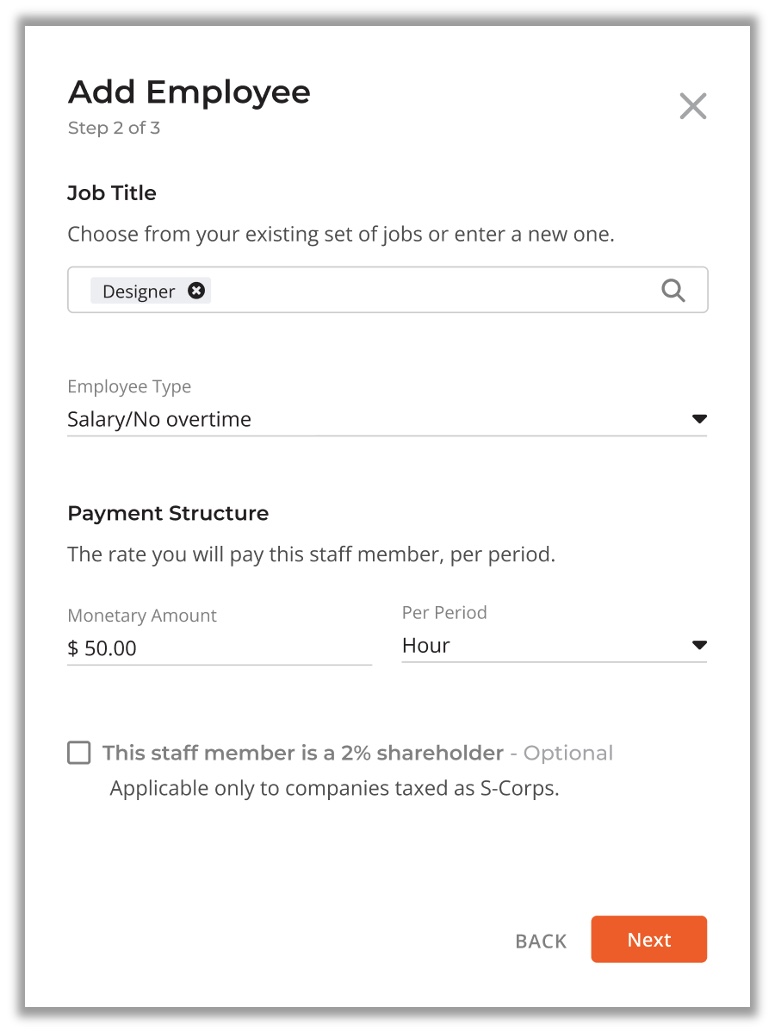Open the Hour period selection
Image resolution: width=774 pixels, height=1032 pixels.
click(x=554, y=646)
